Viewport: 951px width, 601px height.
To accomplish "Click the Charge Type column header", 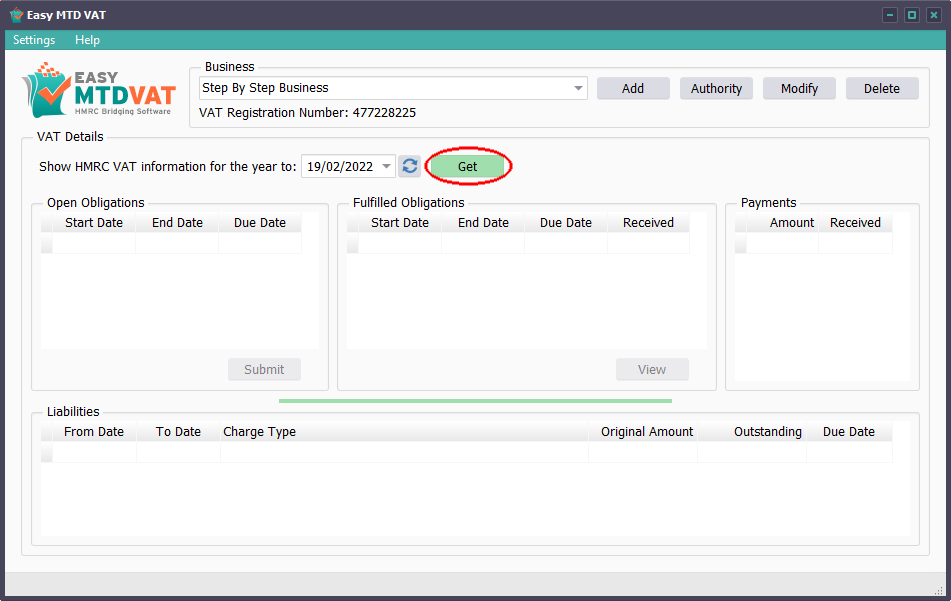I will click(x=404, y=432).
